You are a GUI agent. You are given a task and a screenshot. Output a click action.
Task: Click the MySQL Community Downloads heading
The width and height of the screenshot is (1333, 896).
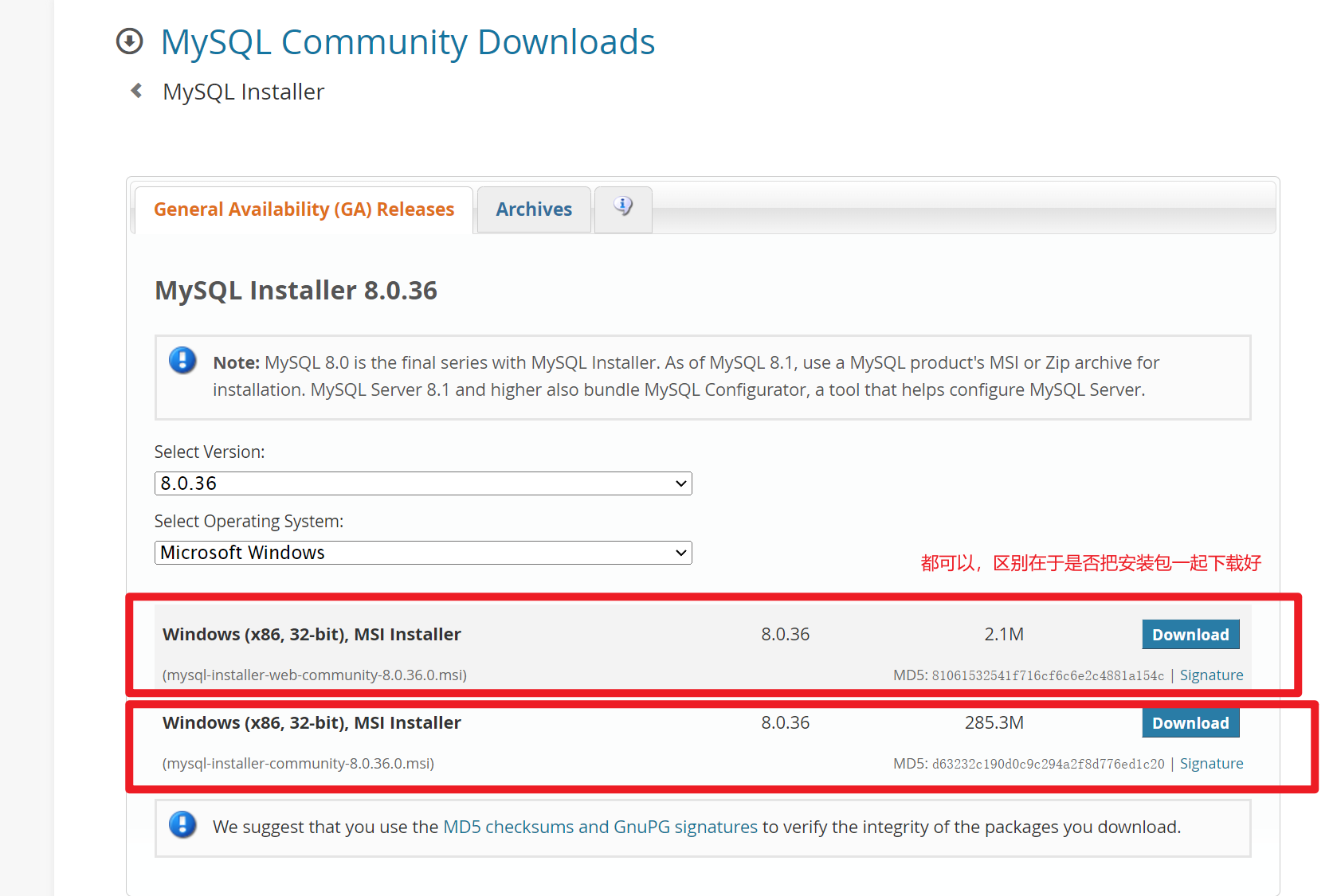coord(407,42)
